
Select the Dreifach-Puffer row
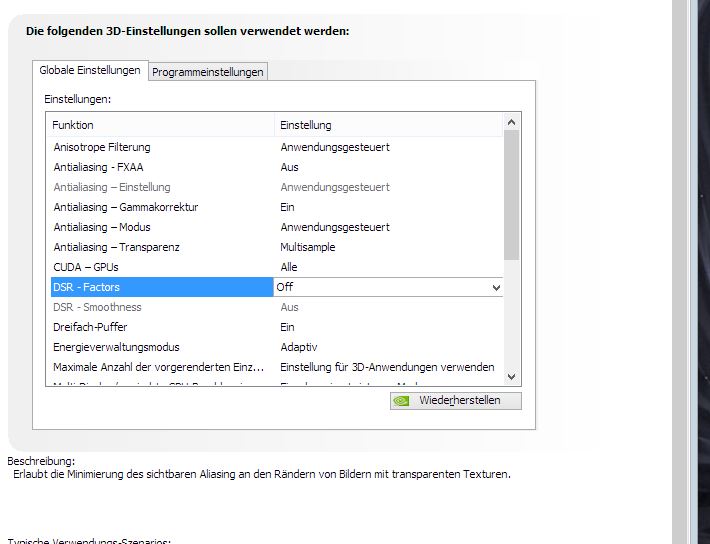click(x=276, y=327)
